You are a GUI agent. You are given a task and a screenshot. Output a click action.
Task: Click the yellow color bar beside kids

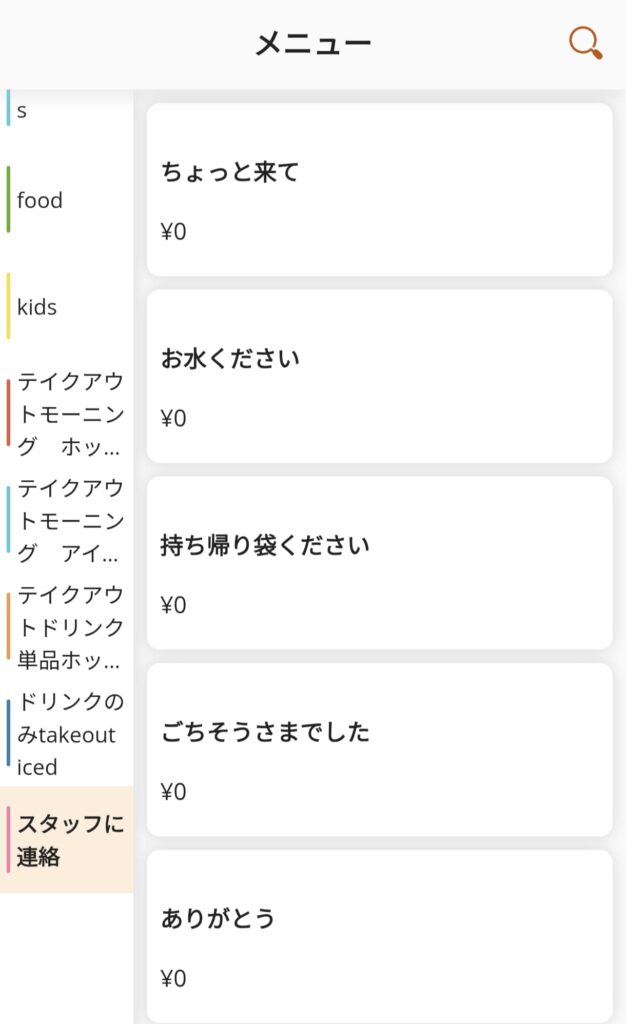(8, 307)
